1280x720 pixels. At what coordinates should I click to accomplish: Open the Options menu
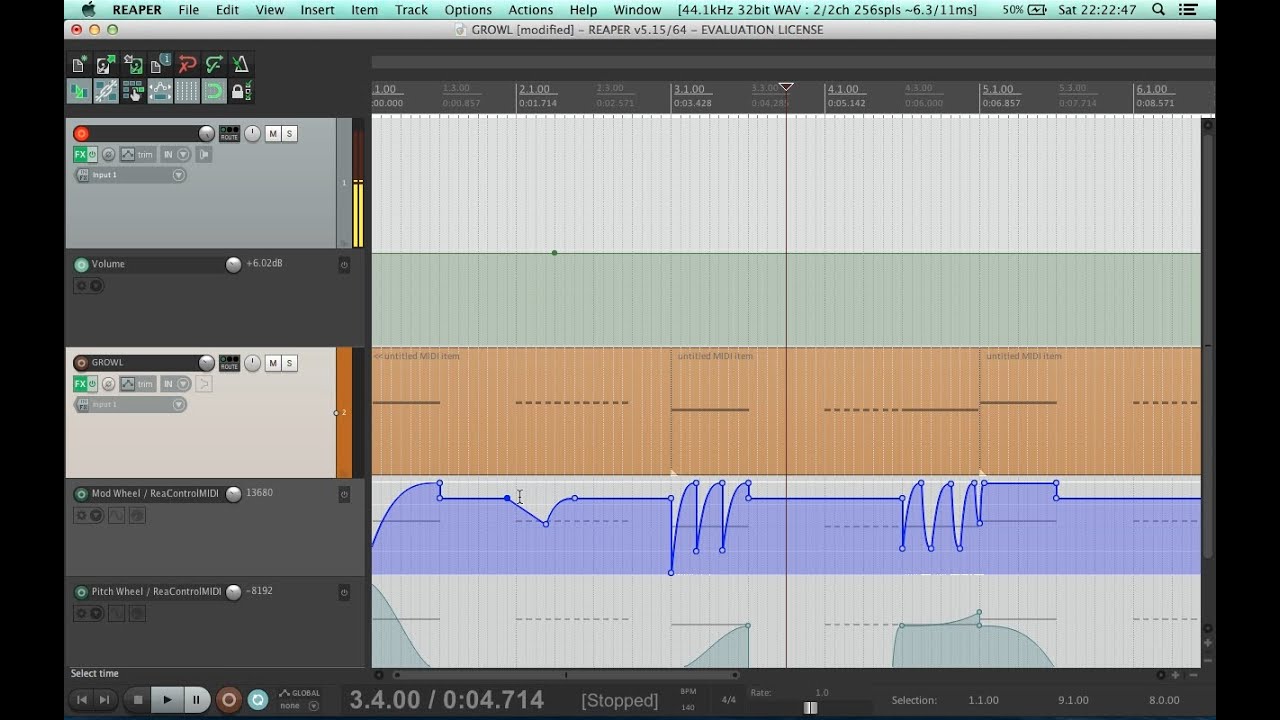(468, 10)
